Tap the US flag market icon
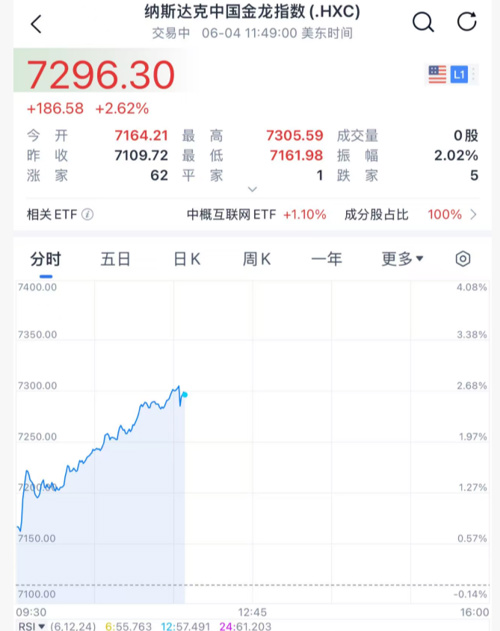Image resolution: width=500 pixels, height=631 pixels. pos(437,74)
